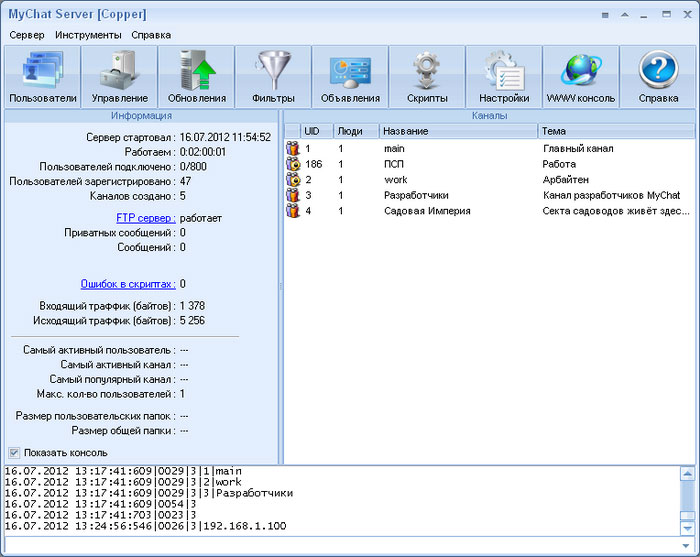Launch the WWW консоль globe icon
The height and width of the screenshot is (557, 700).
(581, 77)
